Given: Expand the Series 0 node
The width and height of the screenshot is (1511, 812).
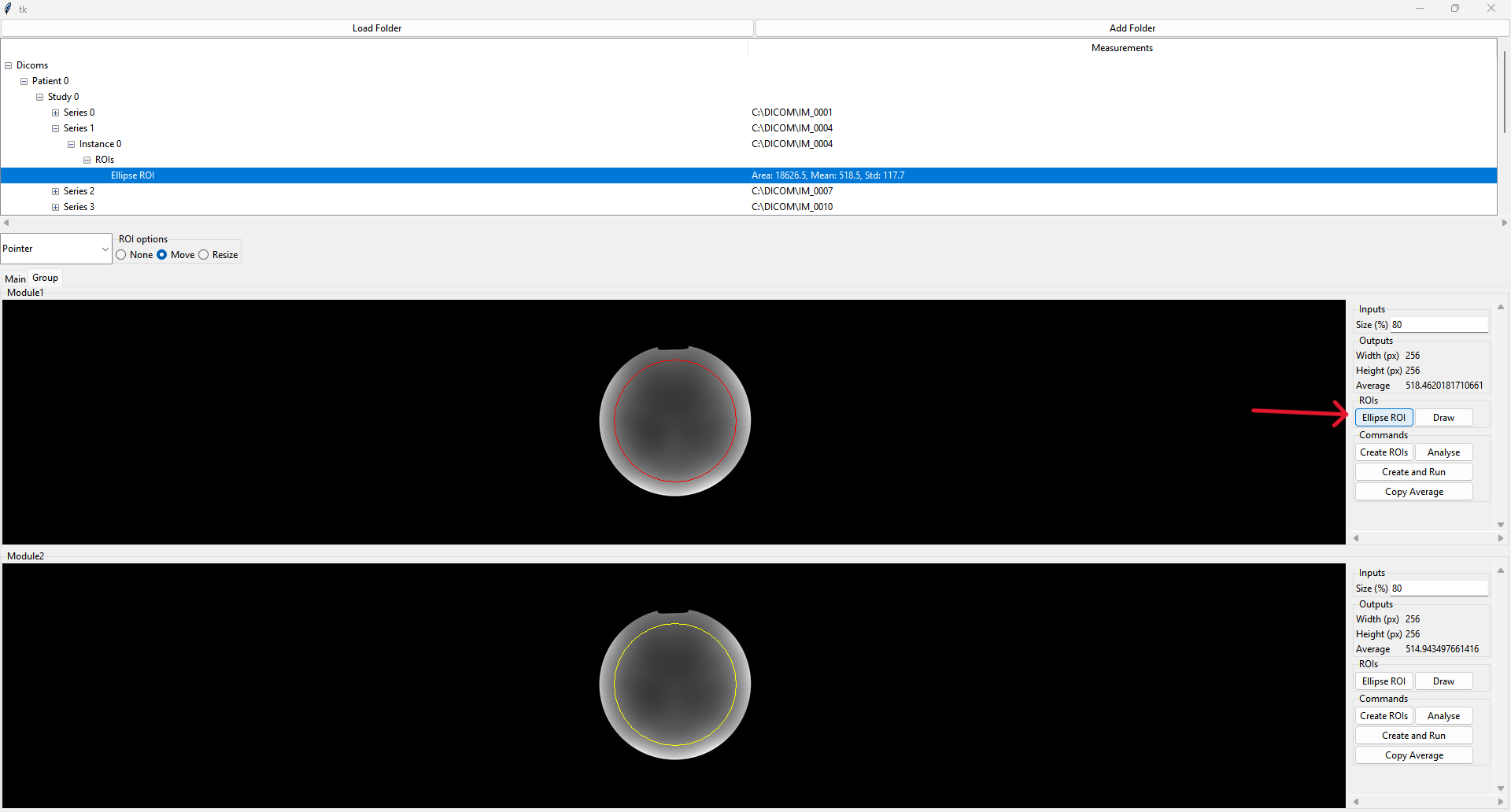Looking at the screenshot, I should pos(56,113).
